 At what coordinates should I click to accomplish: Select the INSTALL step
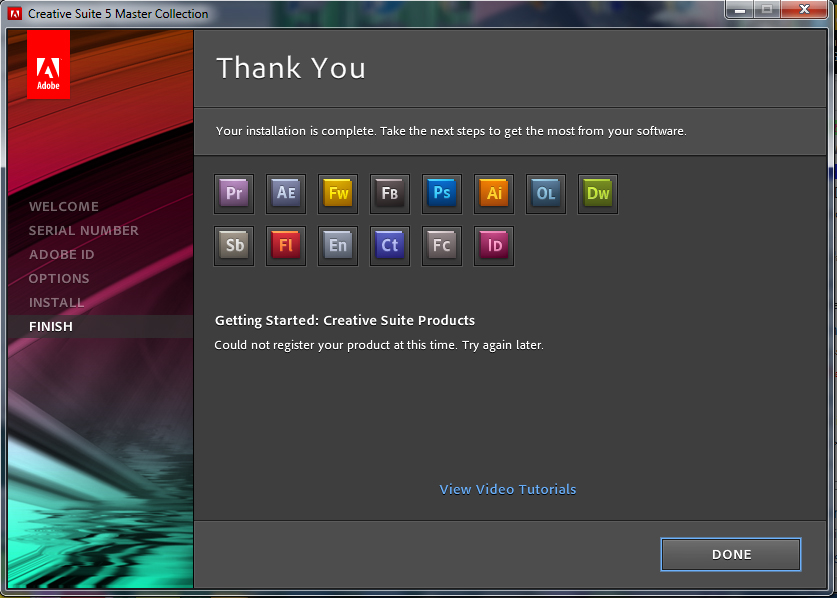tap(57, 303)
